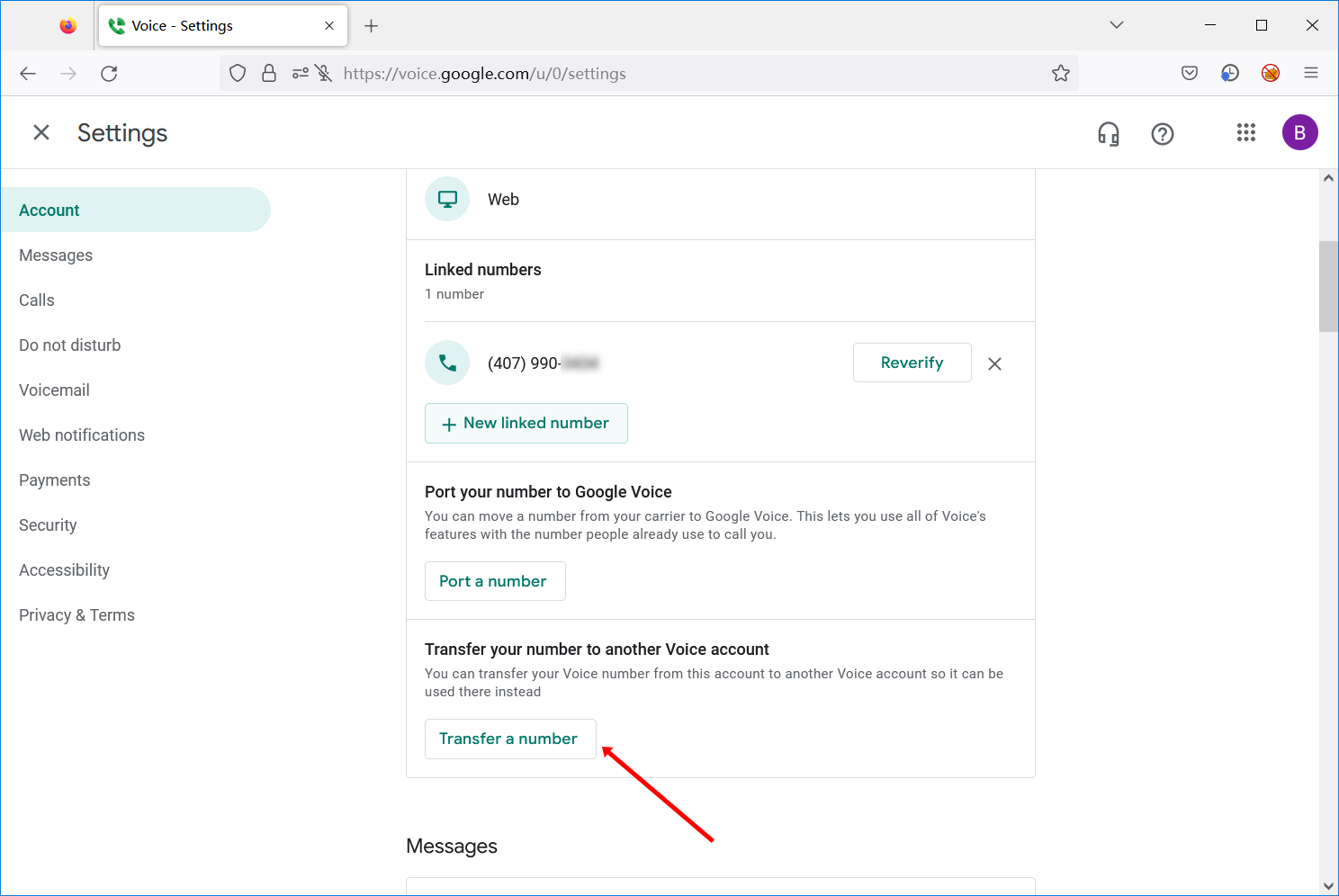Viewport: 1339px width, 896px height.
Task: Click the Web device label
Action: pos(503,200)
